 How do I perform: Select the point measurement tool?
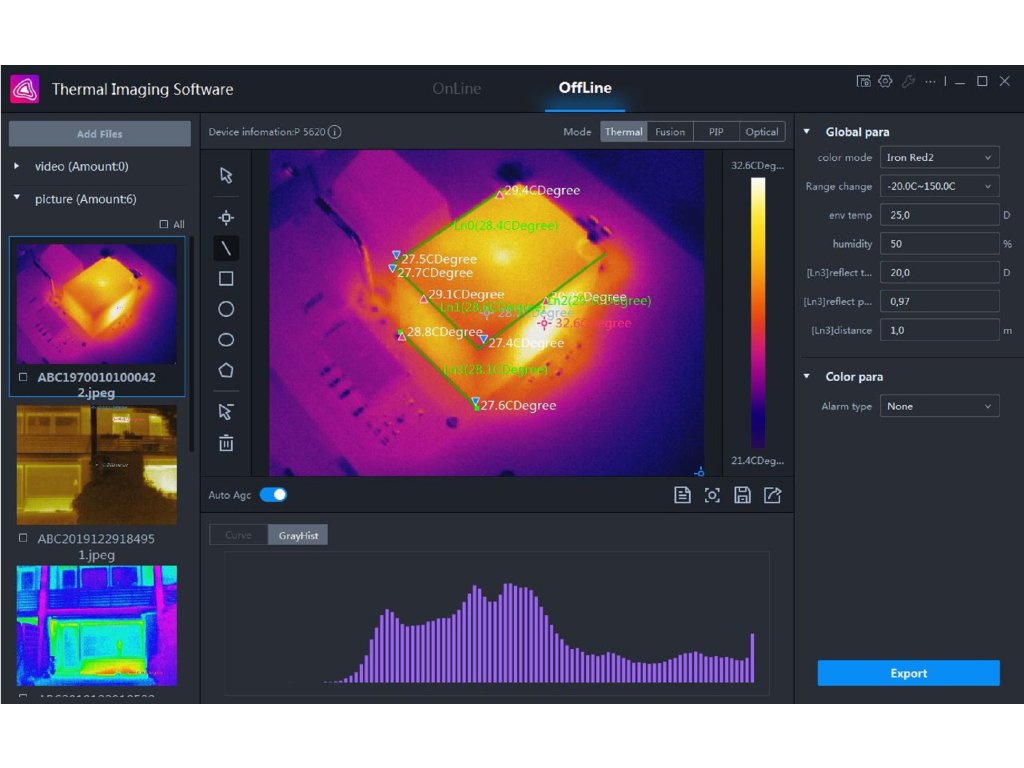(226, 218)
